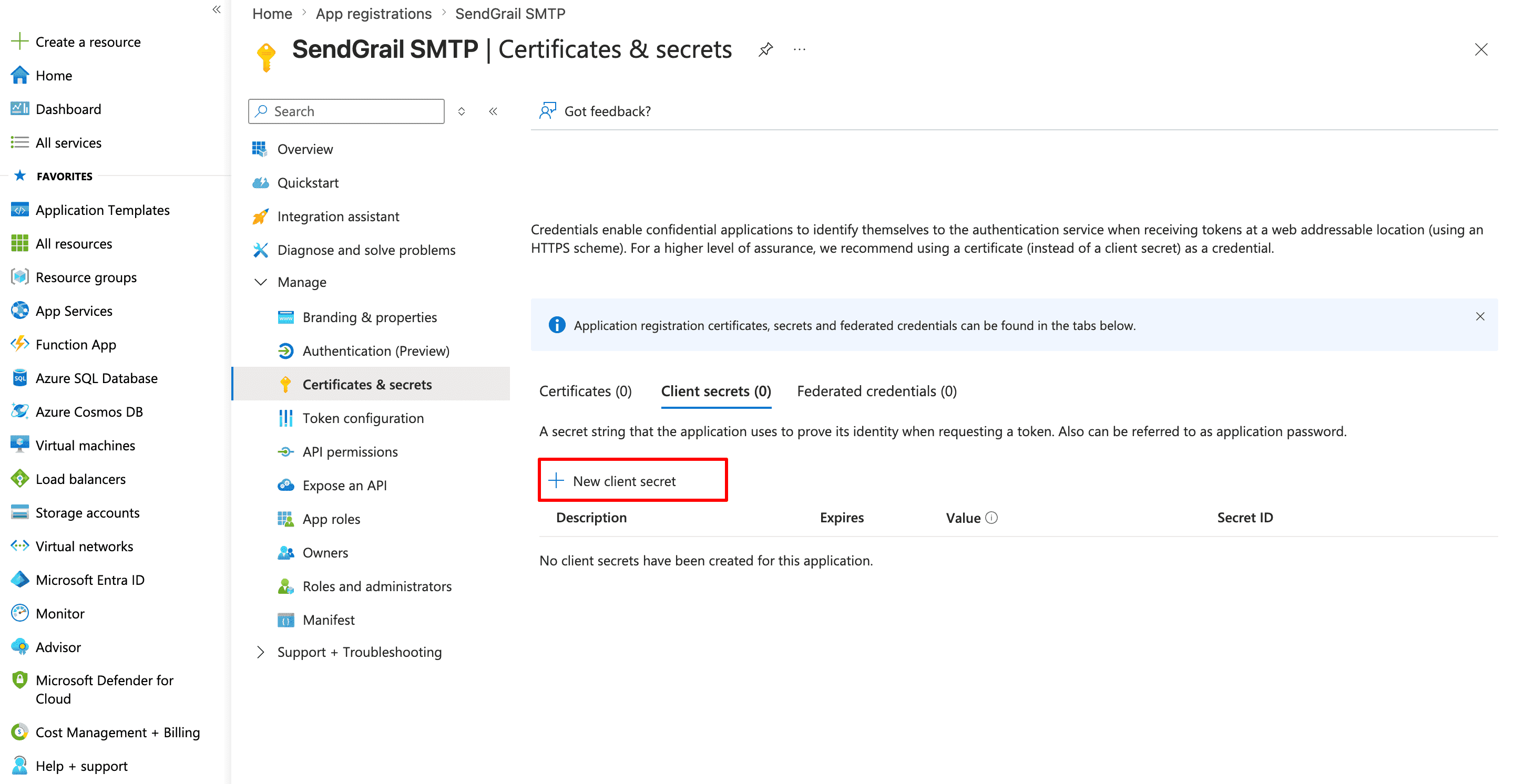Click the Got feedback person icon

pos(547,110)
